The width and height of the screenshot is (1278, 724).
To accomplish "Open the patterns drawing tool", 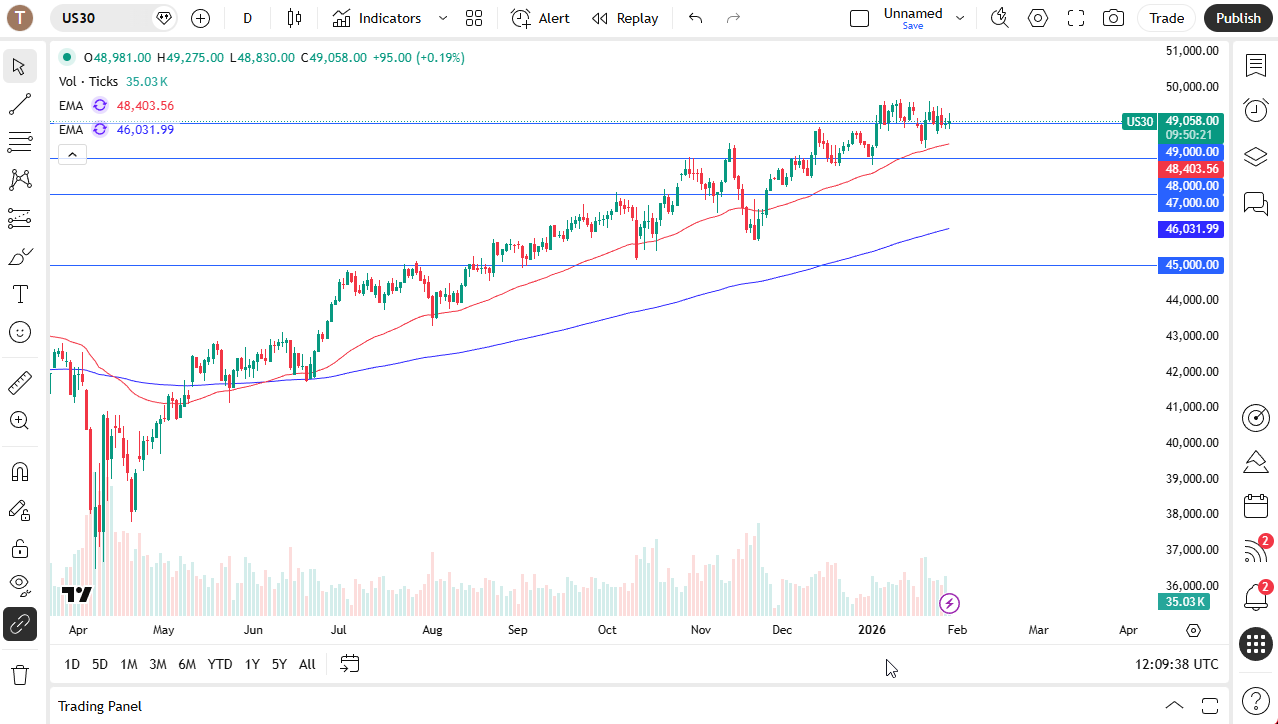I will [19, 180].
